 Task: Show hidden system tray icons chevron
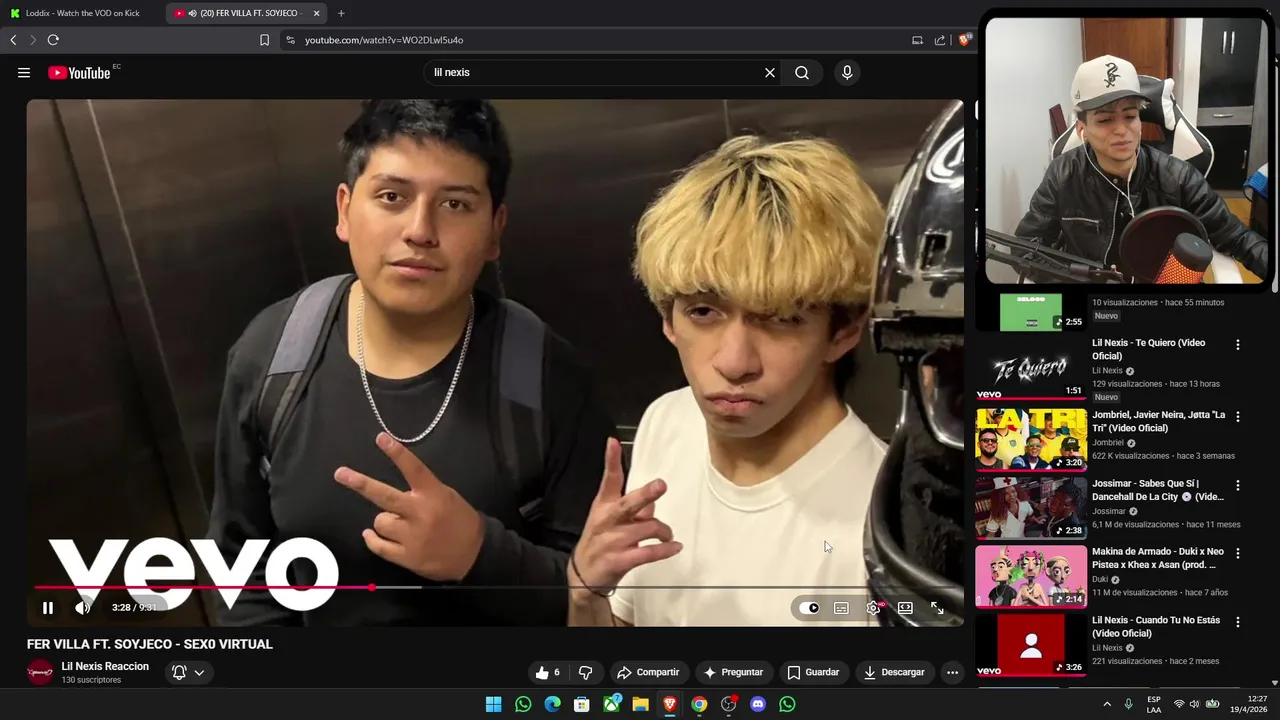point(1107,705)
